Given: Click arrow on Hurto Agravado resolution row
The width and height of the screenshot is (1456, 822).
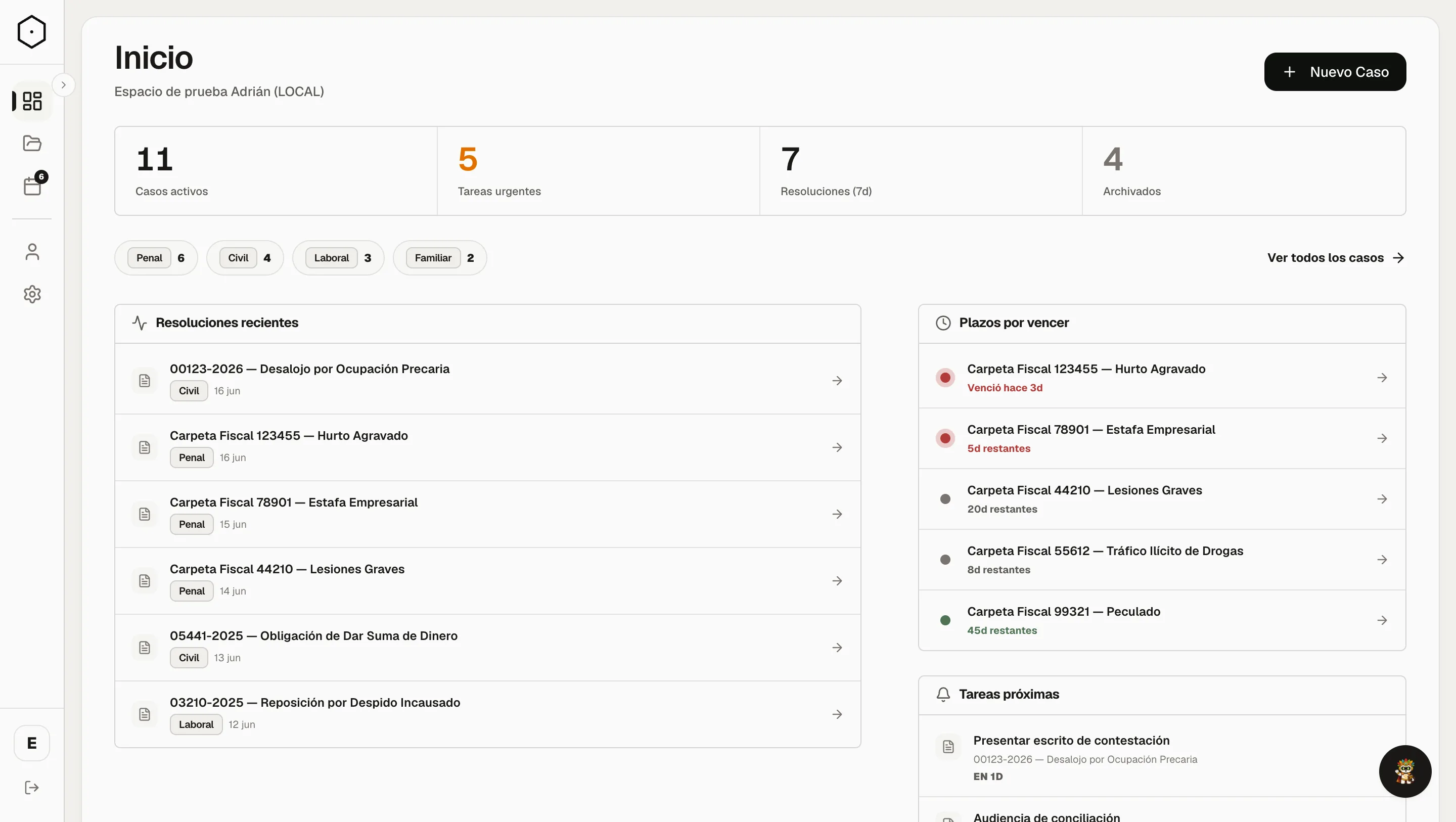Looking at the screenshot, I should coord(837,447).
